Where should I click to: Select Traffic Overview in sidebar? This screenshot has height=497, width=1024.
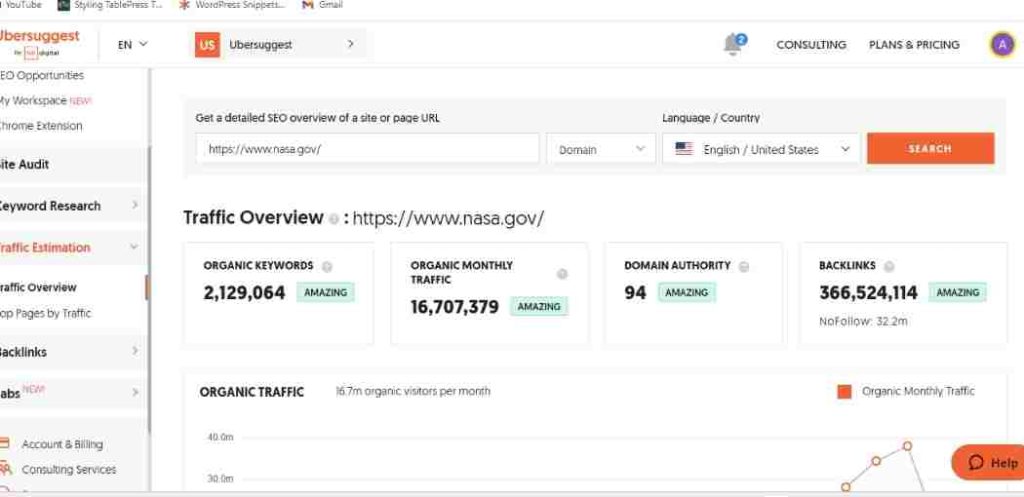38,287
